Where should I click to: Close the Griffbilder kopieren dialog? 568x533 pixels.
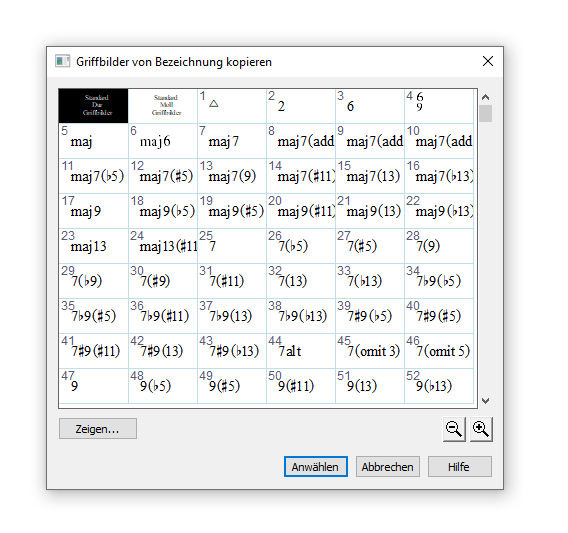tap(488, 61)
